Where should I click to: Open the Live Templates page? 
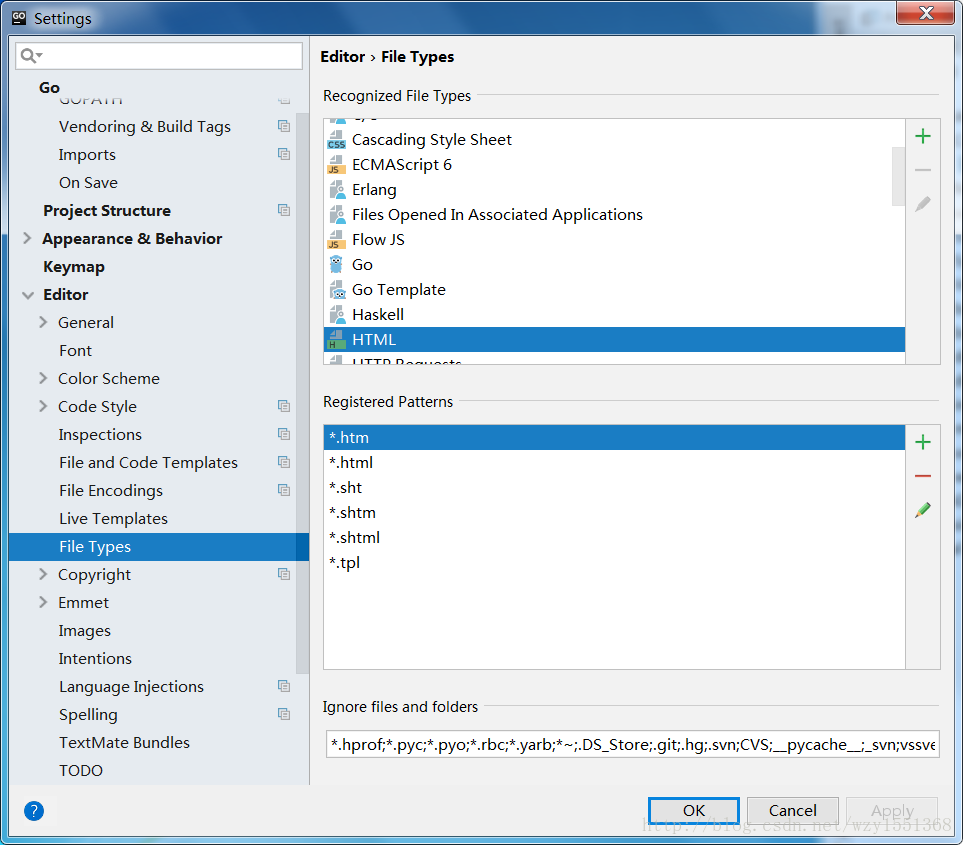pyautogui.click(x=113, y=519)
